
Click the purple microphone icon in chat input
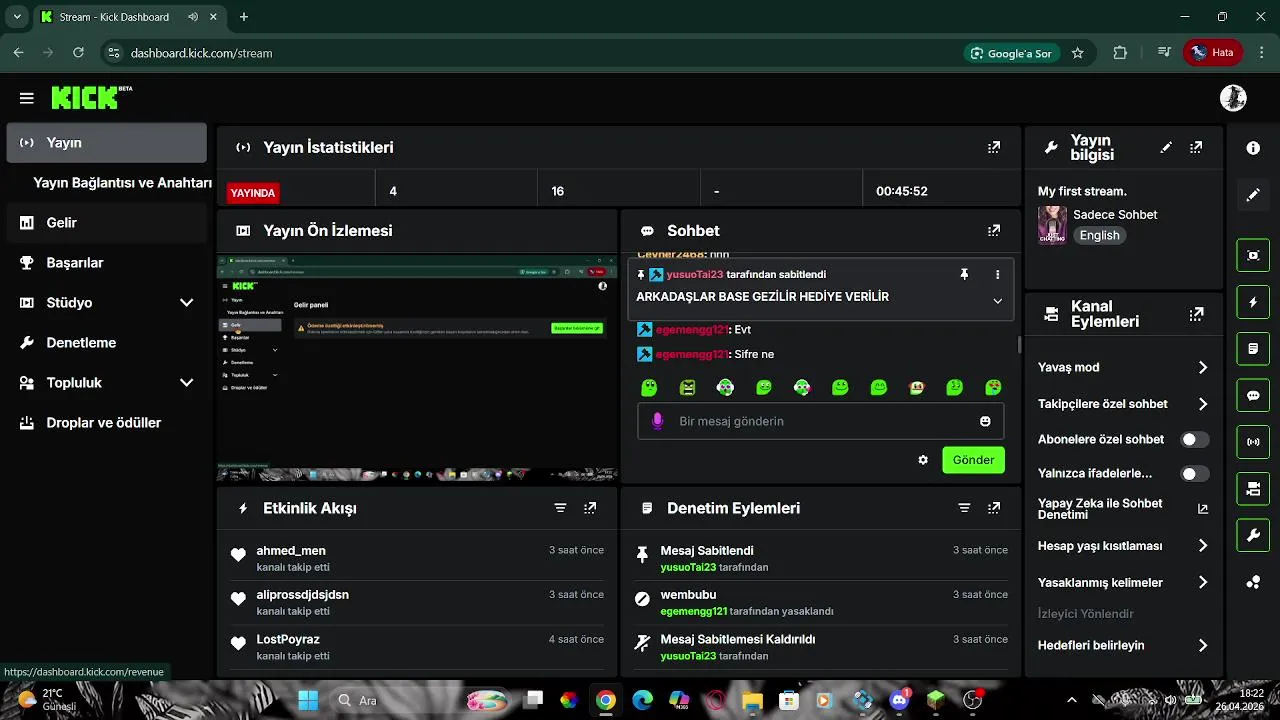point(657,421)
